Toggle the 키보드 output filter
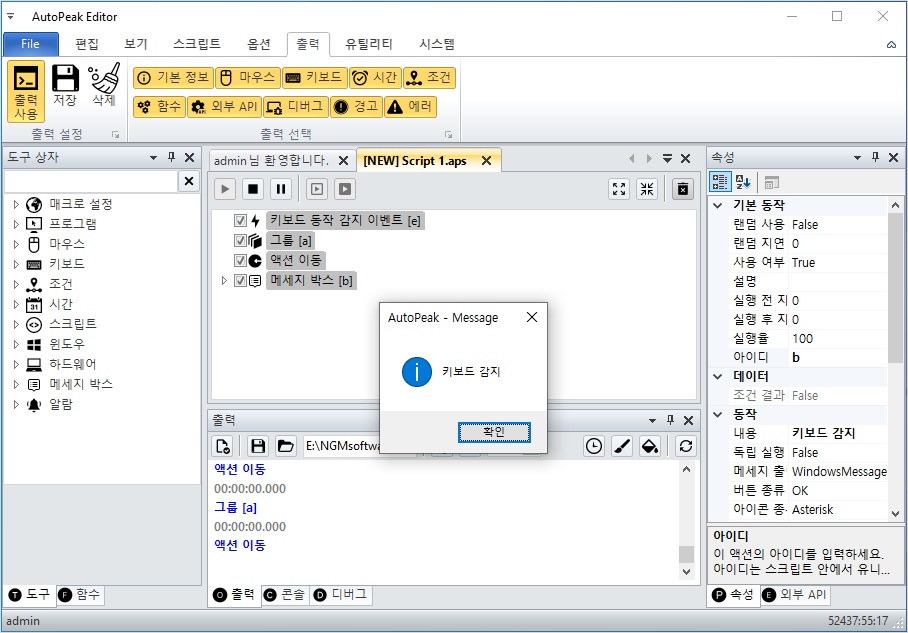Image resolution: width=908 pixels, height=633 pixels. point(315,78)
